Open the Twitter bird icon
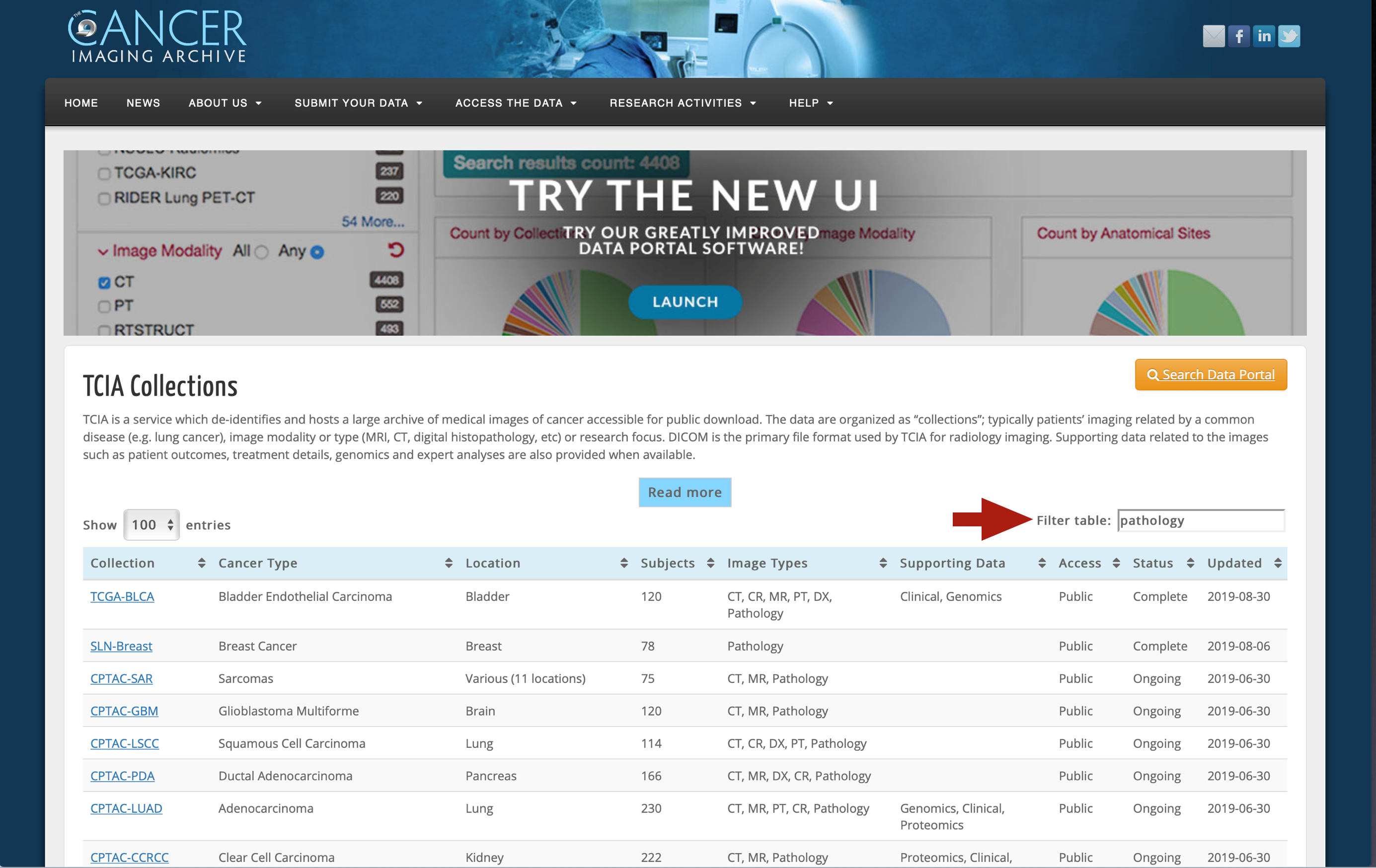The height and width of the screenshot is (868, 1376). 1289,36
